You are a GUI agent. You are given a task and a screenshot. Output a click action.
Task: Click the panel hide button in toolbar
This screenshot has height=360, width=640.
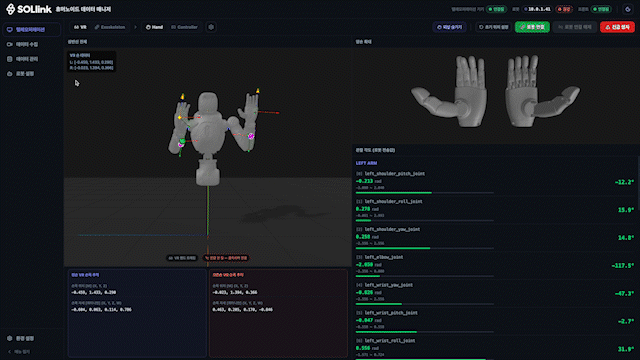pyautogui.click(x=449, y=27)
